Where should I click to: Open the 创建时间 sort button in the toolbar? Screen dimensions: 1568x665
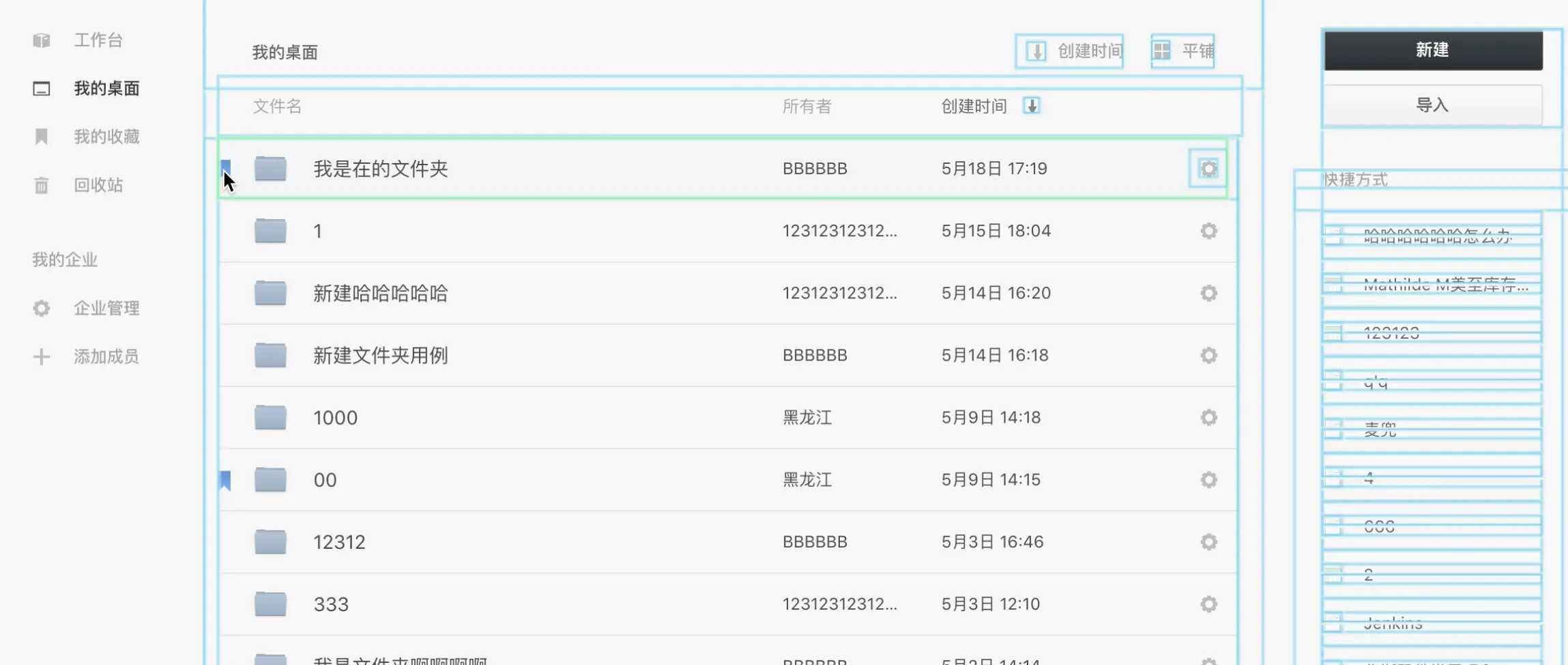[x=1069, y=51]
